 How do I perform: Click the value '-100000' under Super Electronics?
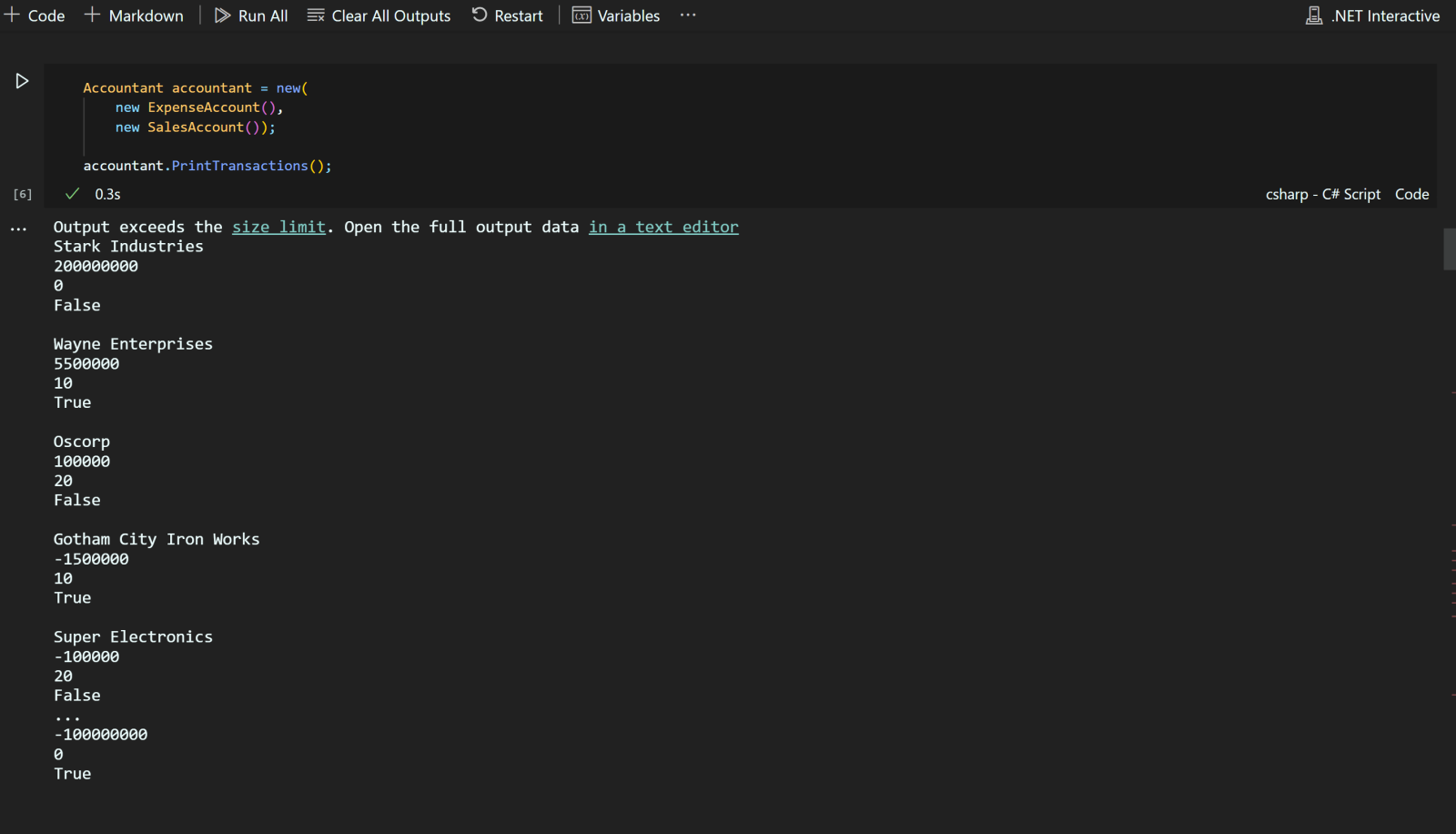coord(86,656)
